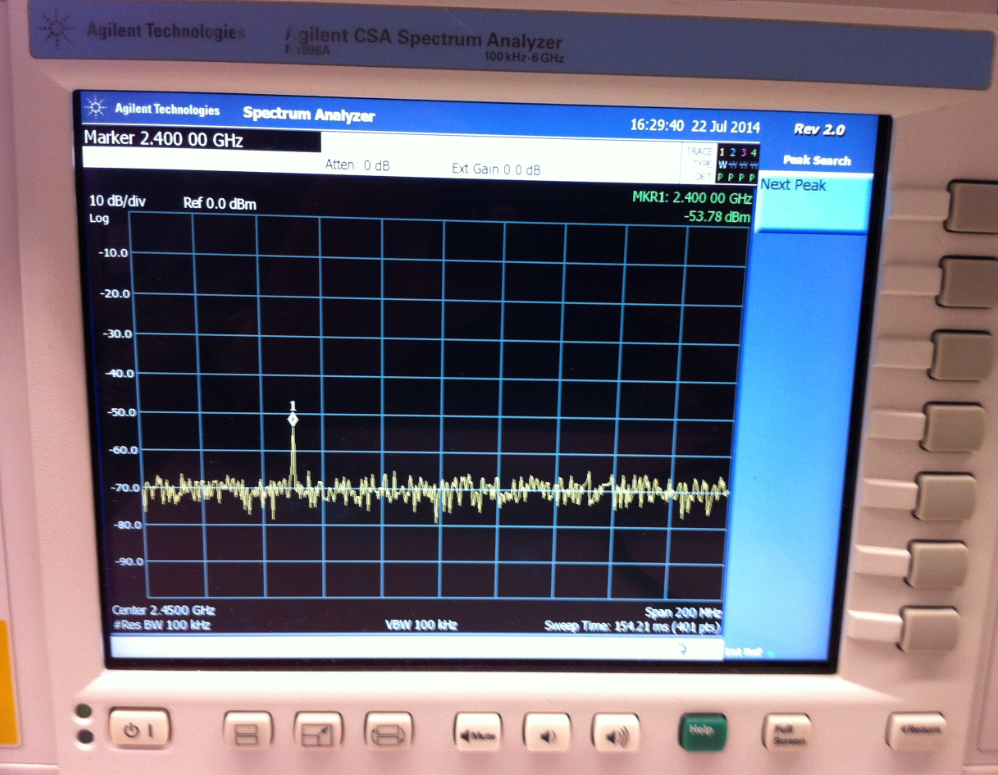The image size is (998, 775).
Task: Click the Agilent Technologies logo on screen
Action: (157, 110)
